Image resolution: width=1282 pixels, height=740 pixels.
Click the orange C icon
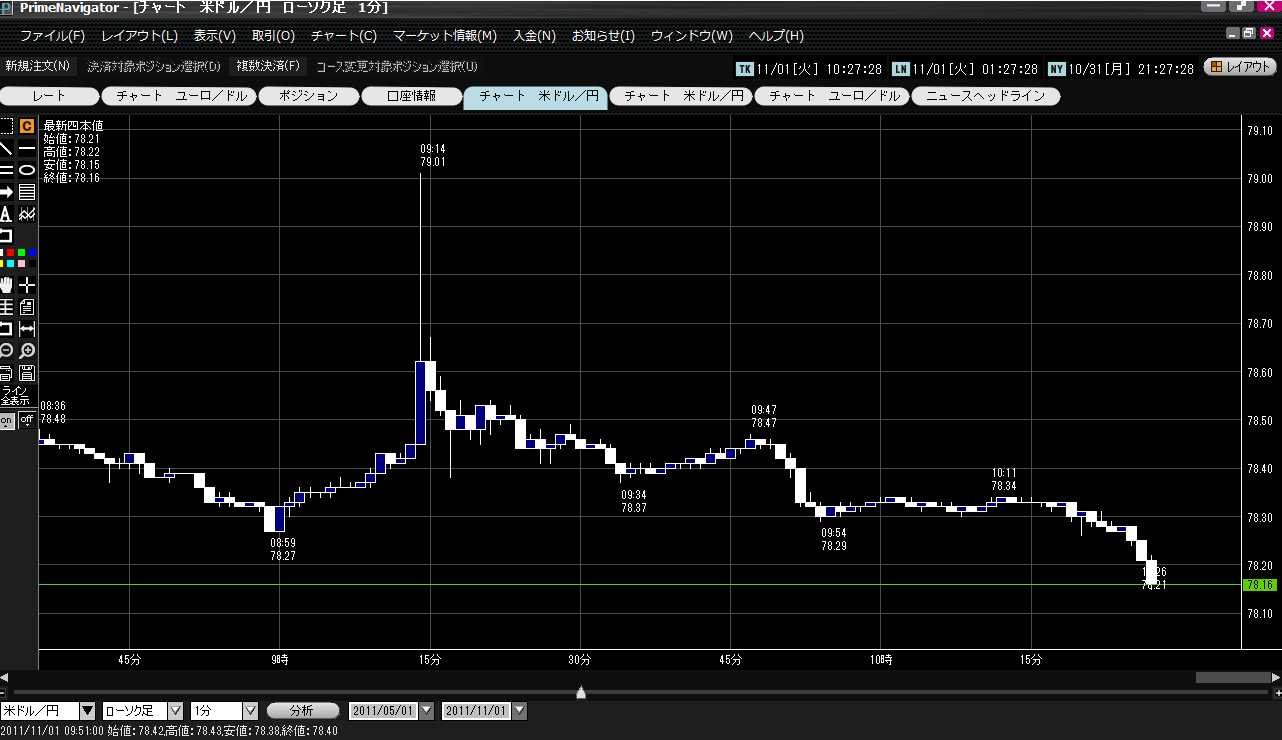pyautogui.click(x=27, y=126)
